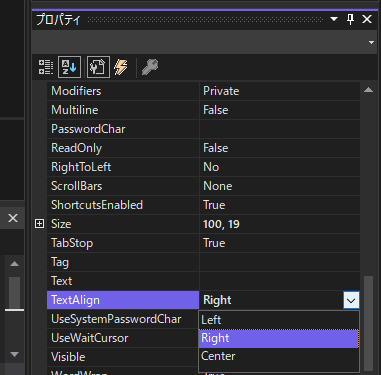Viewport: 381px width, 375px height.
Task: Click TabStop's True value
Action: coord(280,243)
